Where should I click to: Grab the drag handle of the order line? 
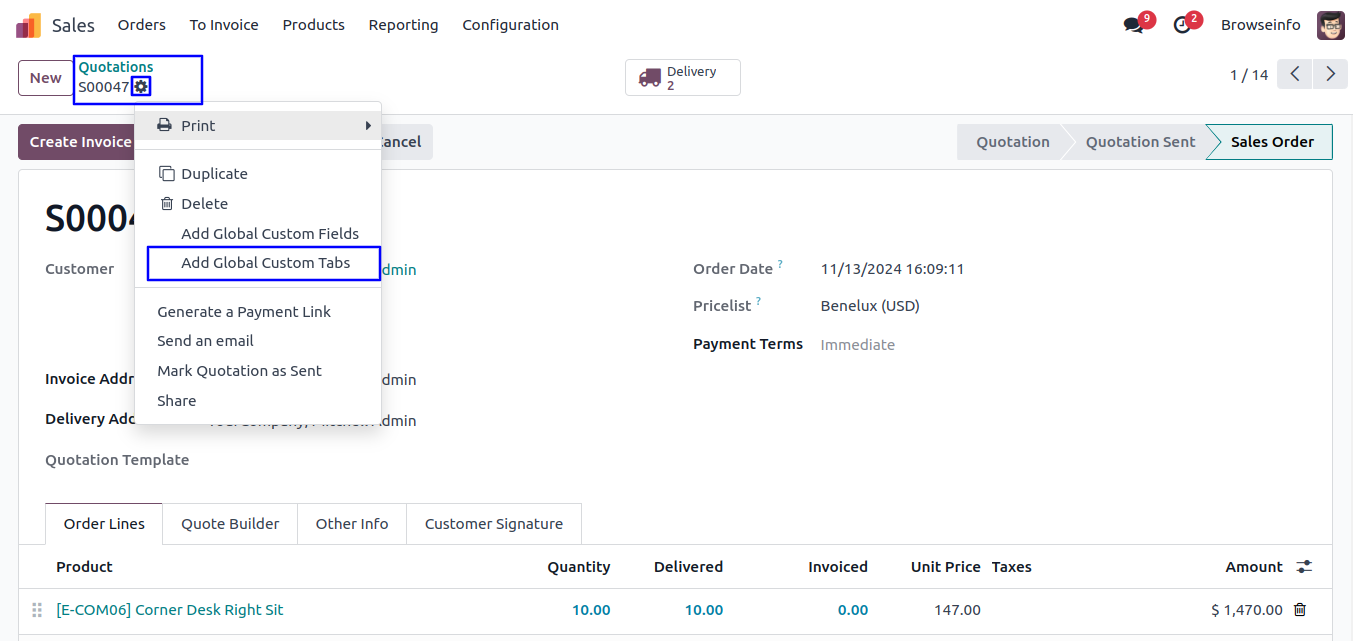point(37,610)
